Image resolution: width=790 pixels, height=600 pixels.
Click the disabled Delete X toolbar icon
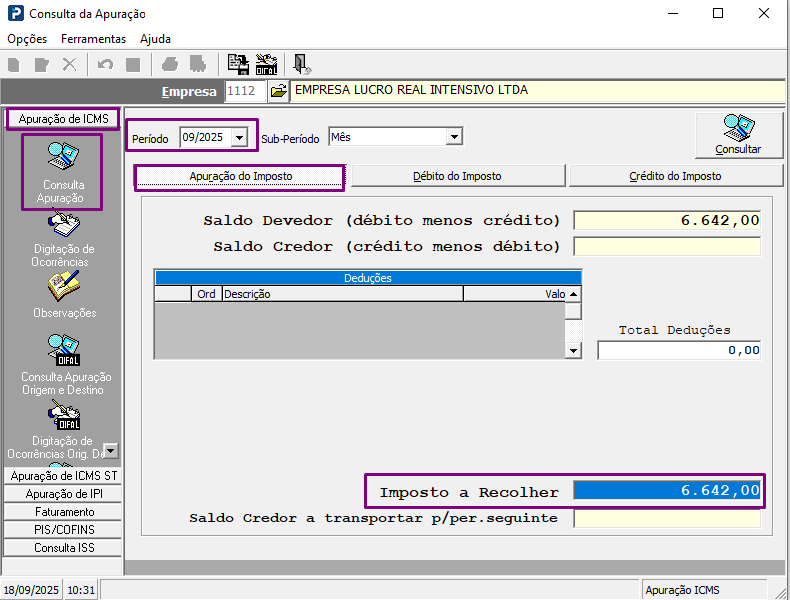[x=70, y=64]
